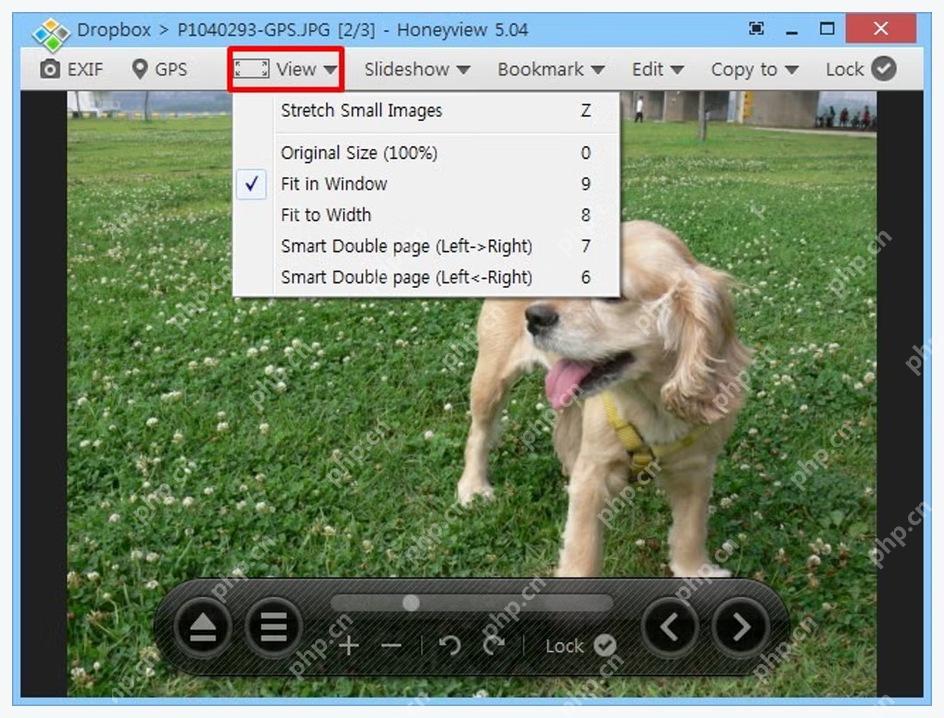Zoom out with the minus icon

(x=391, y=646)
